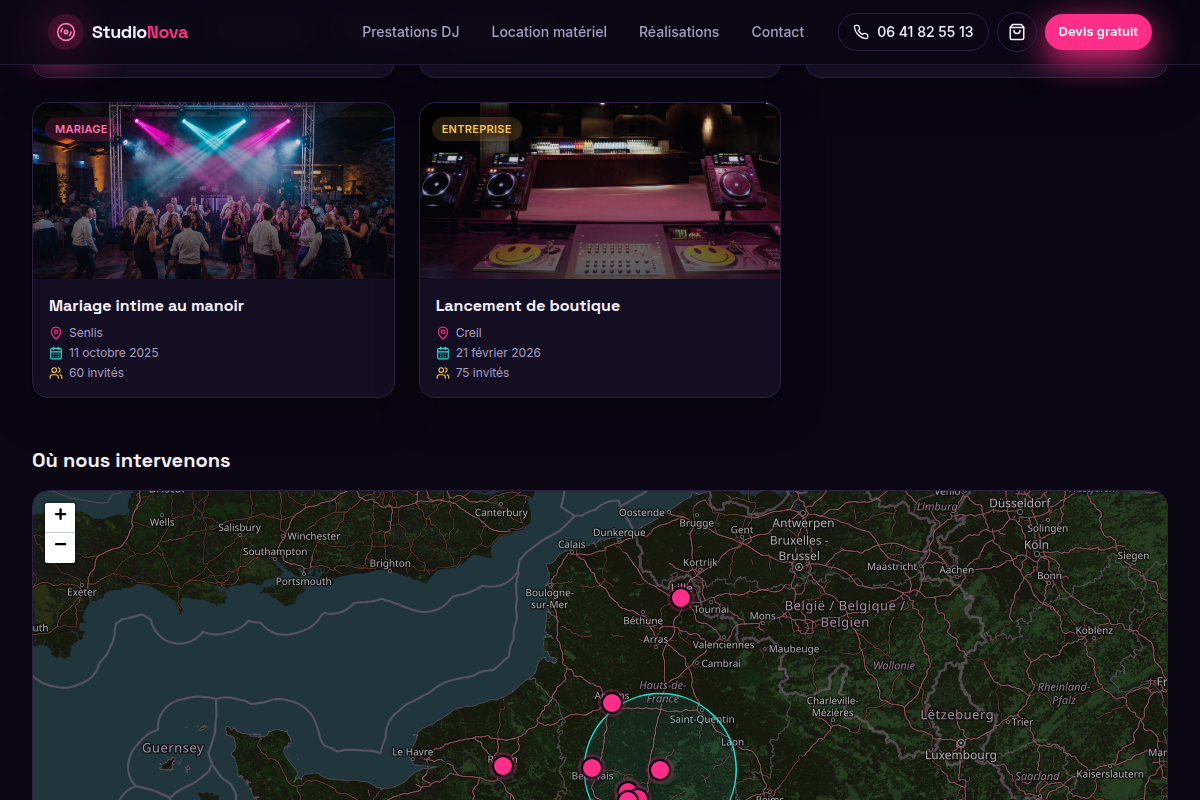Call the 06 41 82 55 13 number
Screen dimensions: 1200x800
pos(913,32)
